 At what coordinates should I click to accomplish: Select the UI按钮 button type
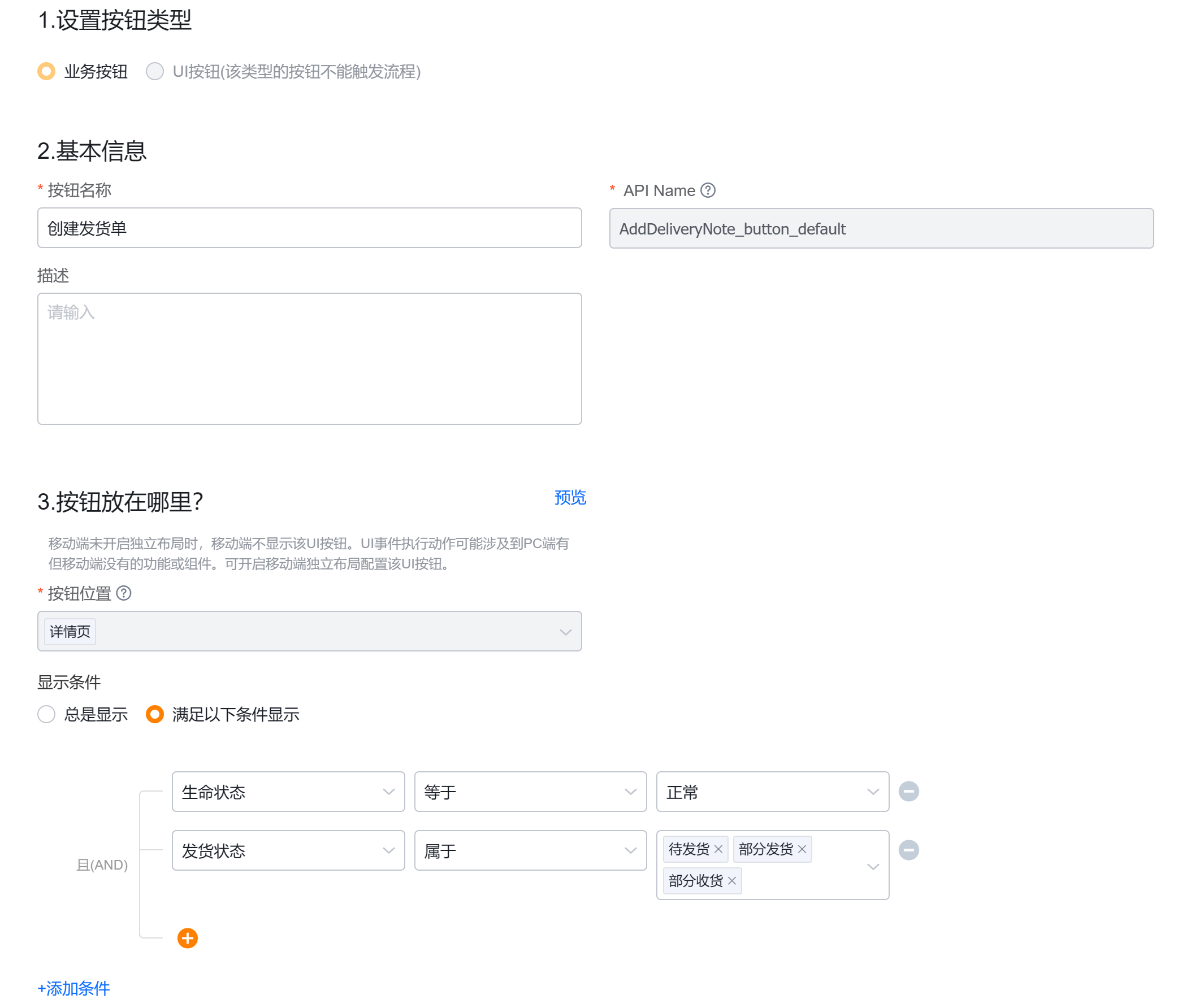154,72
